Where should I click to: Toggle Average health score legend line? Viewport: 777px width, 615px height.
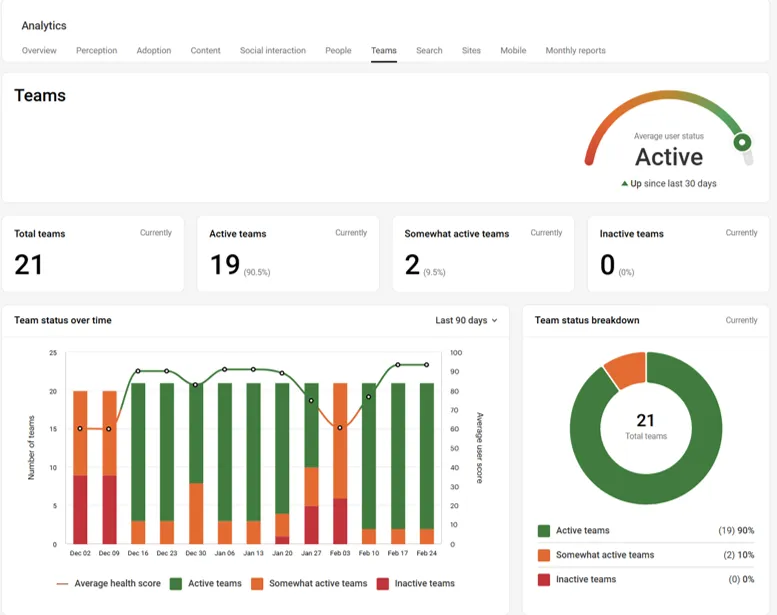[x=62, y=584]
